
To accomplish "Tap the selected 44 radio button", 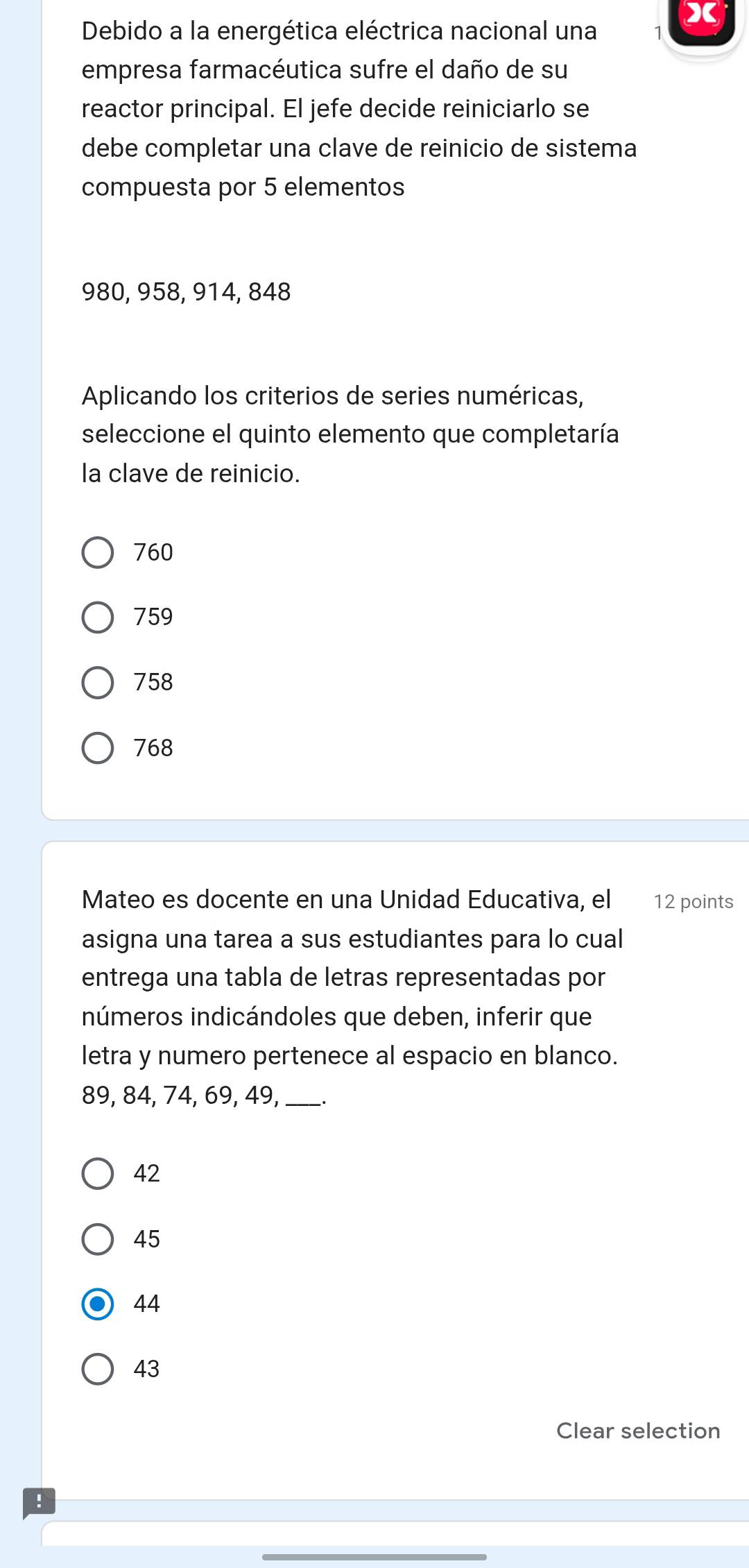I will pos(98,1304).
